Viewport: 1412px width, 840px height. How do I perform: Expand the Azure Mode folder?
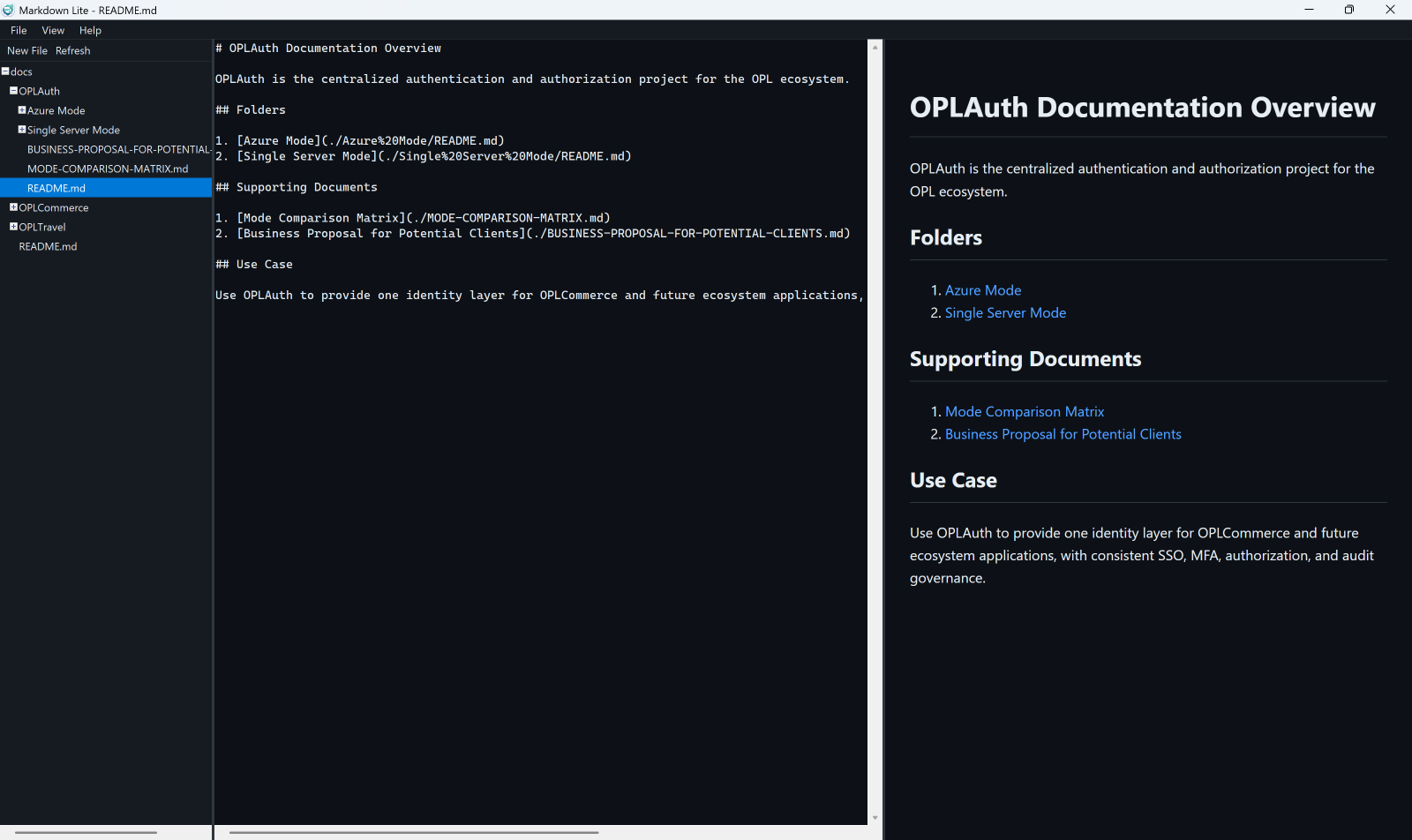pos(23,110)
